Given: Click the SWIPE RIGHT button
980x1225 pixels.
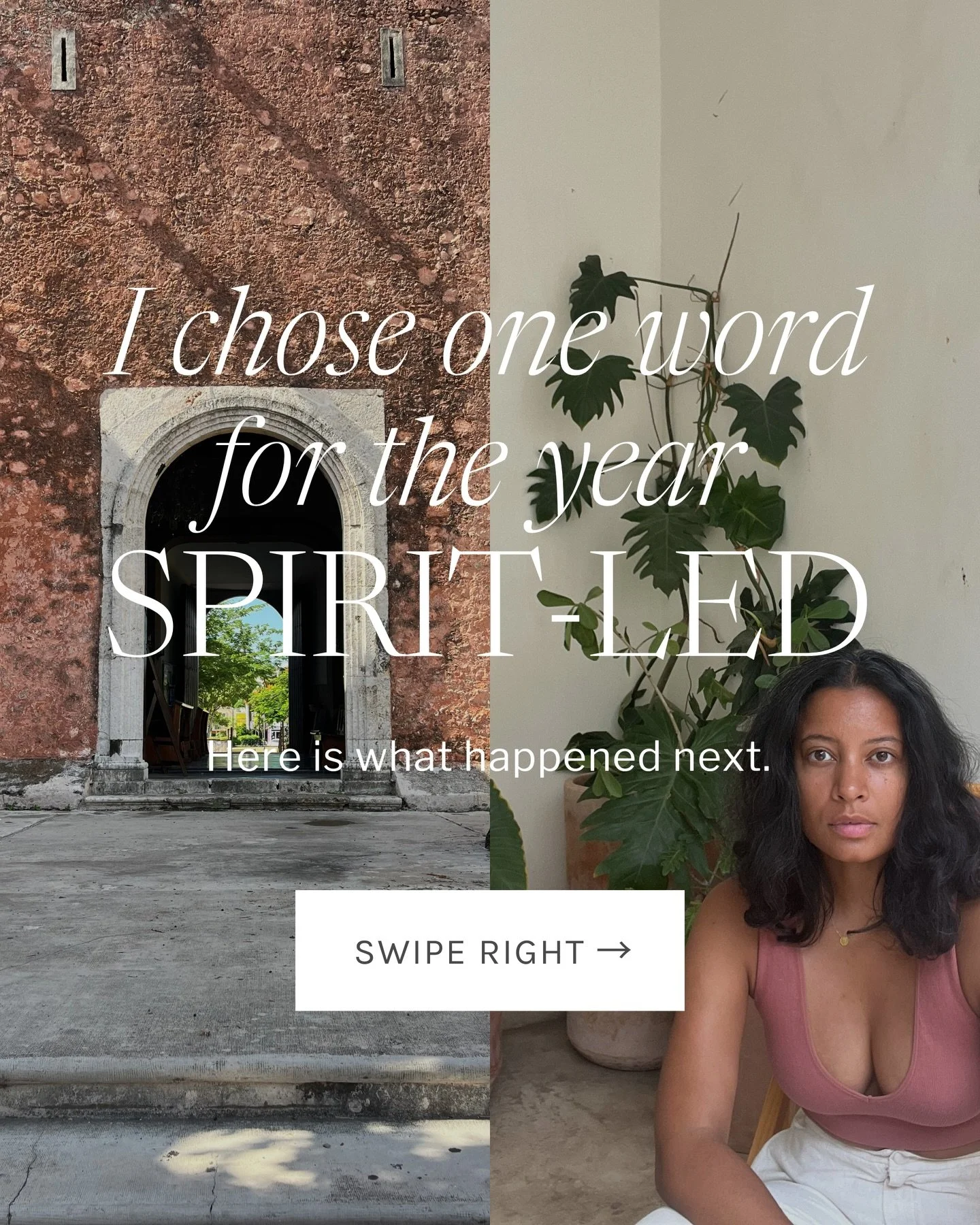Looking at the screenshot, I should [x=489, y=950].
